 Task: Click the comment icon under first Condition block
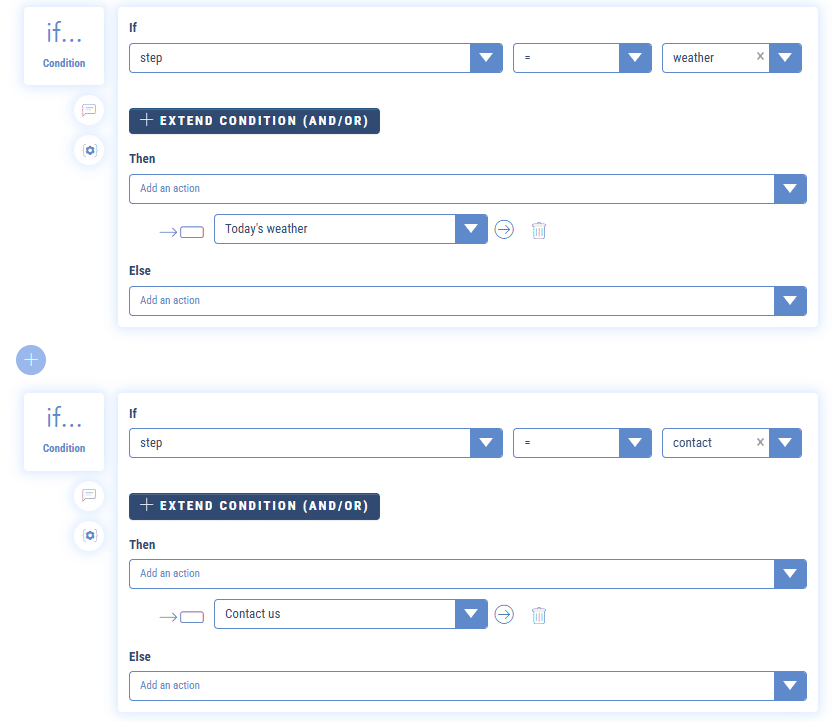coord(89,110)
